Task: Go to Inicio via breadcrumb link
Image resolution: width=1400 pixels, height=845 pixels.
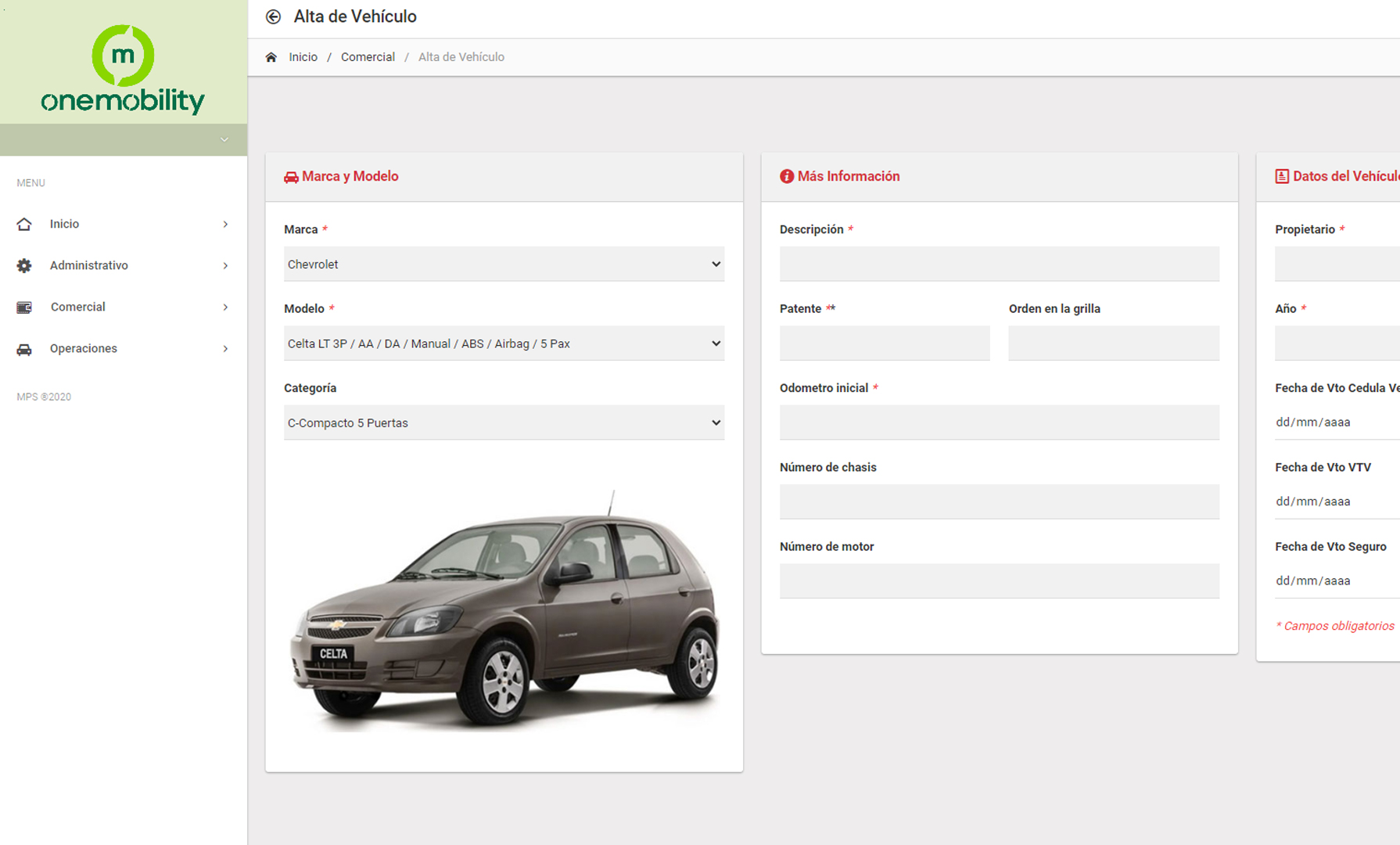Action: tap(303, 57)
